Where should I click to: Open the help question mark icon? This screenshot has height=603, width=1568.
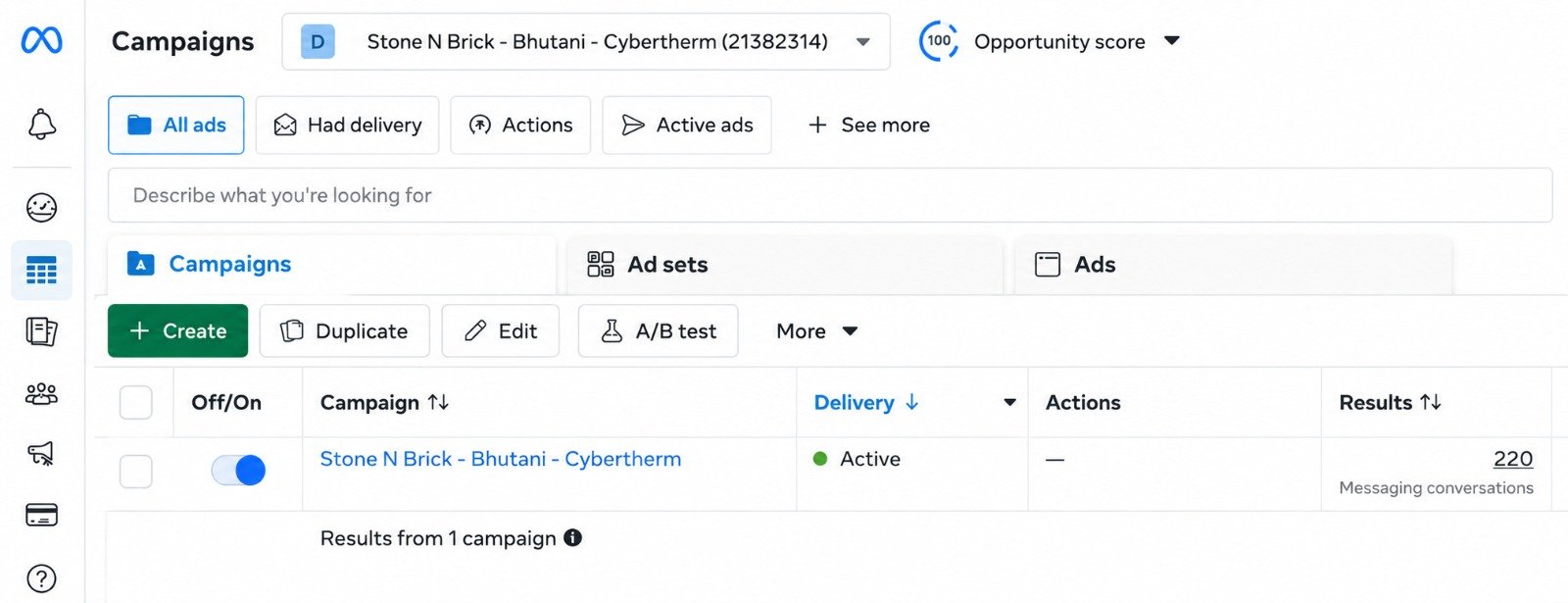coord(41,578)
